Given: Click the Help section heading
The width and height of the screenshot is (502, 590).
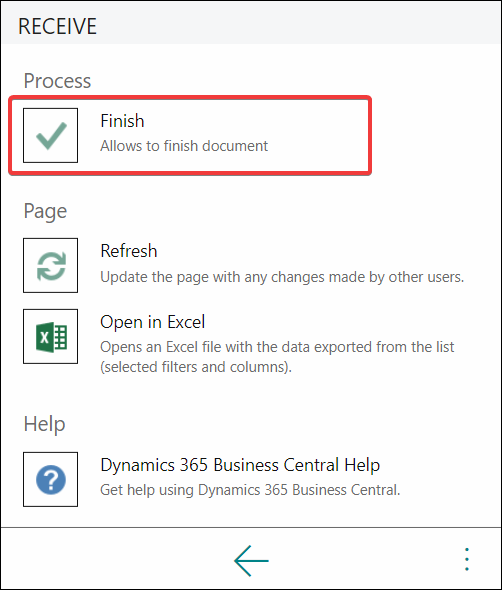Looking at the screenshot, I should point(44,424).
